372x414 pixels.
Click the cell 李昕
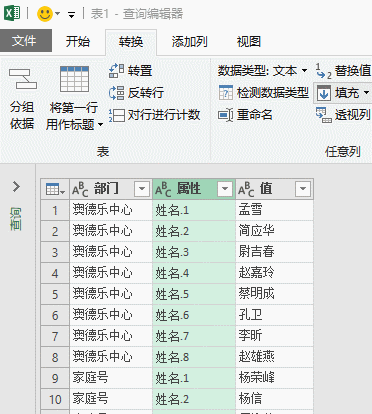click(x=274, y=336)
